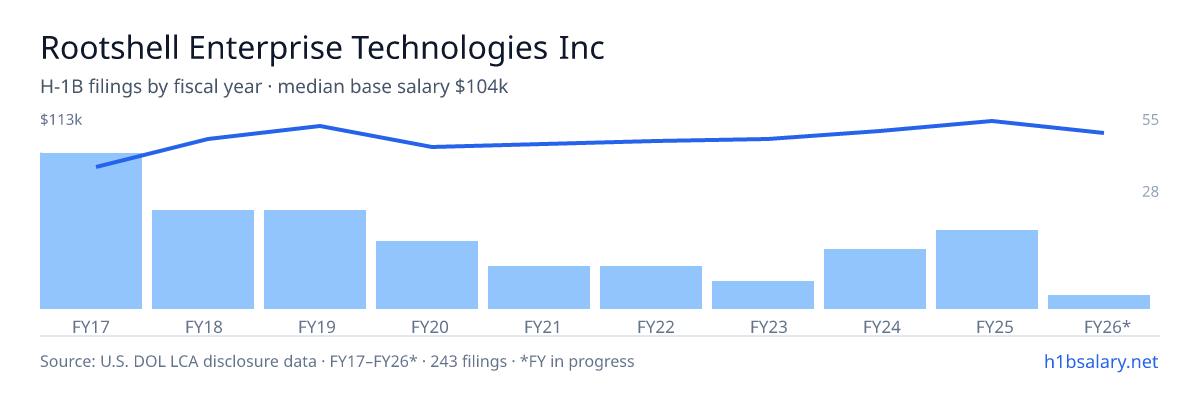Image resolution: width=1200 pixels, height=400 pixels.
Task: Select the $113k axis label
Action: [x=61, y=120]
